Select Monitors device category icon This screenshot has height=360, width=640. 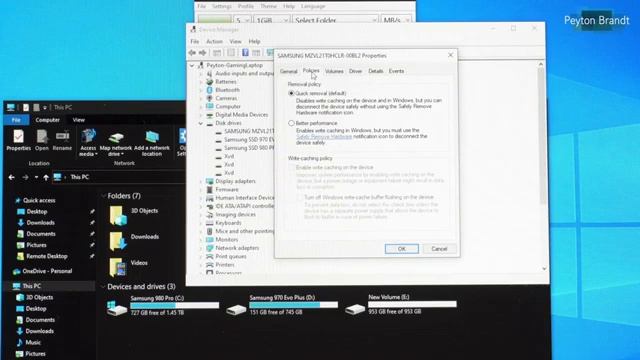[x=210, y=240]
